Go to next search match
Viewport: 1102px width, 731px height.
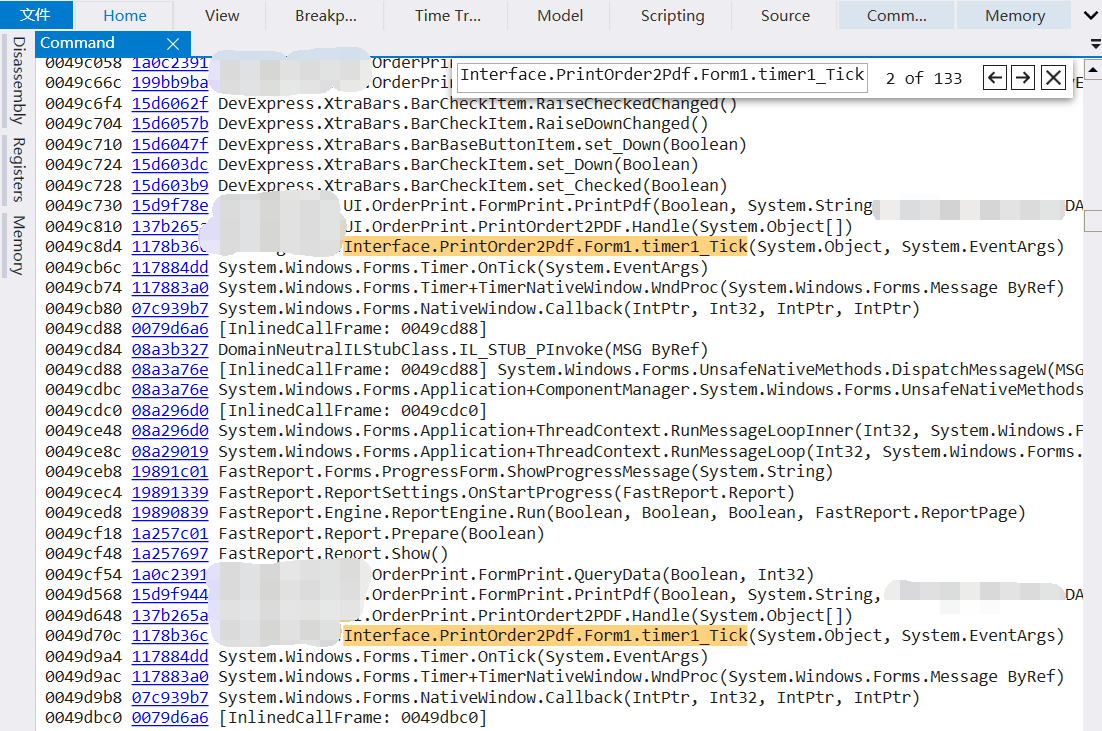pos(1023,77)
